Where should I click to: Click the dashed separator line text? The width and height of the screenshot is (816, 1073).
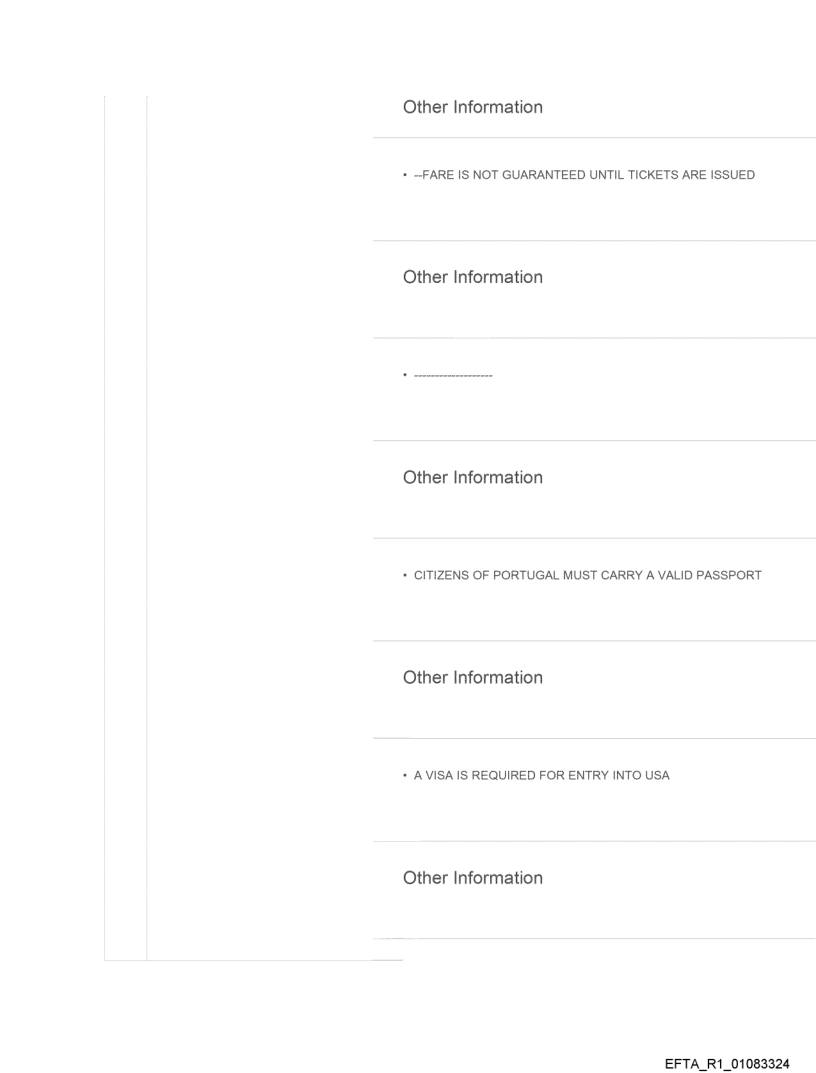(452, 376)
